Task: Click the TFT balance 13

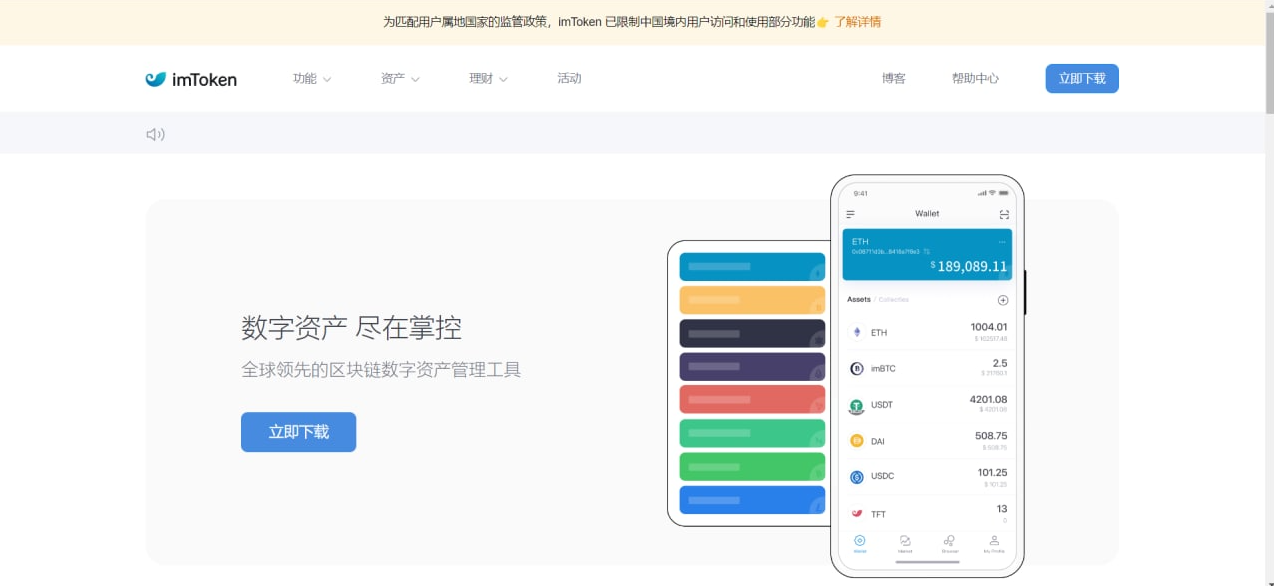Action: point(1002,509)
